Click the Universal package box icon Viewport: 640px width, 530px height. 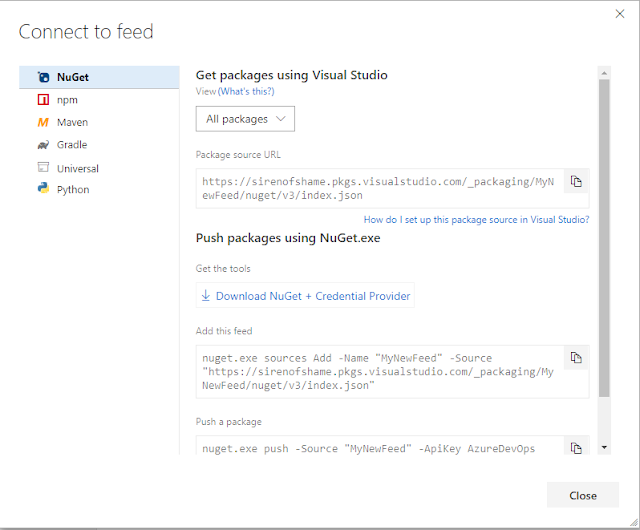point(43,167)
